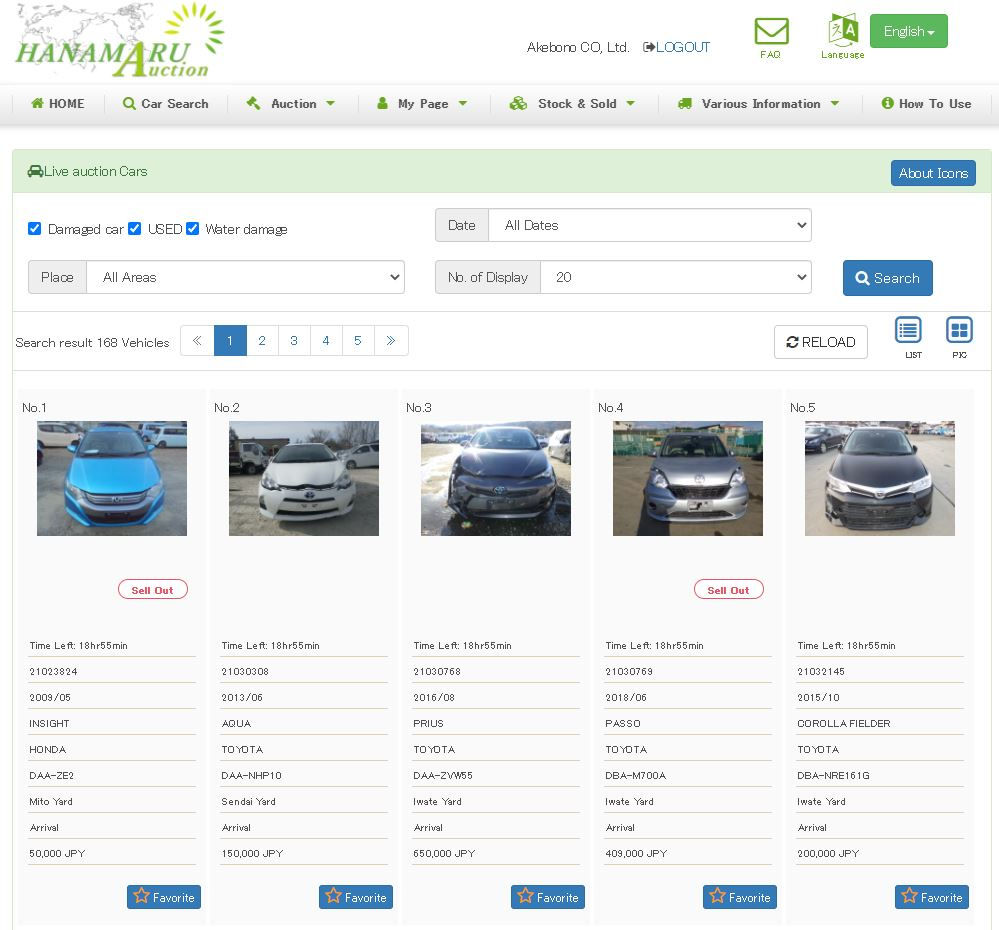Click the Live auction Cars car icon
The height and width of the screenshot is (930, 999).
35,171
